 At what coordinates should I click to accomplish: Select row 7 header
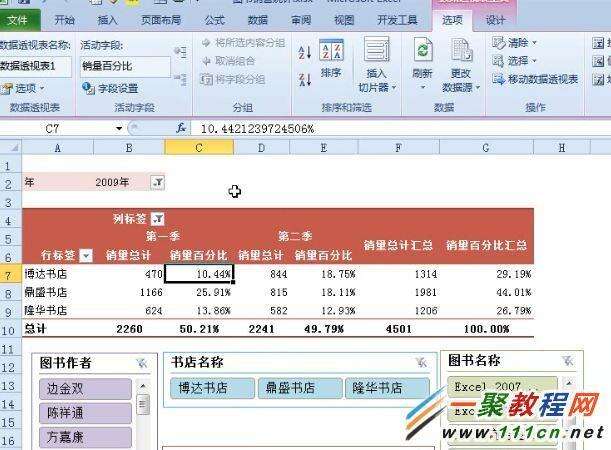[11, 275]
